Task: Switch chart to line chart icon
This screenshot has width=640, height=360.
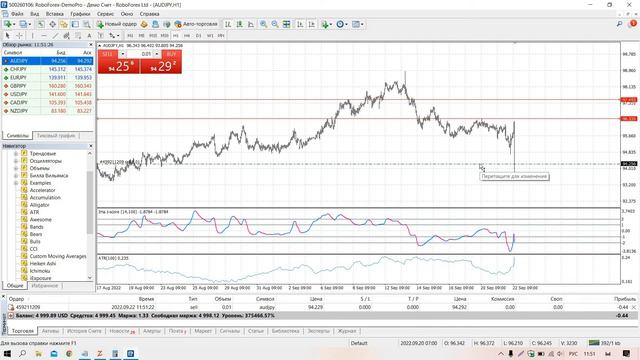Action: click(x=251, y=24)
